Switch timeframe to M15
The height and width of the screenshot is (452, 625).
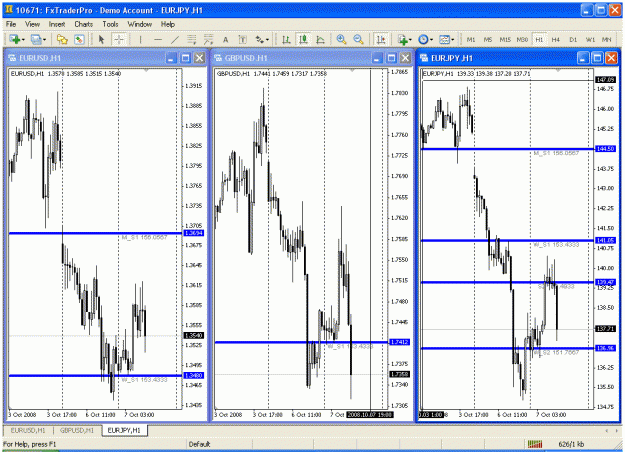click(505, 39)
